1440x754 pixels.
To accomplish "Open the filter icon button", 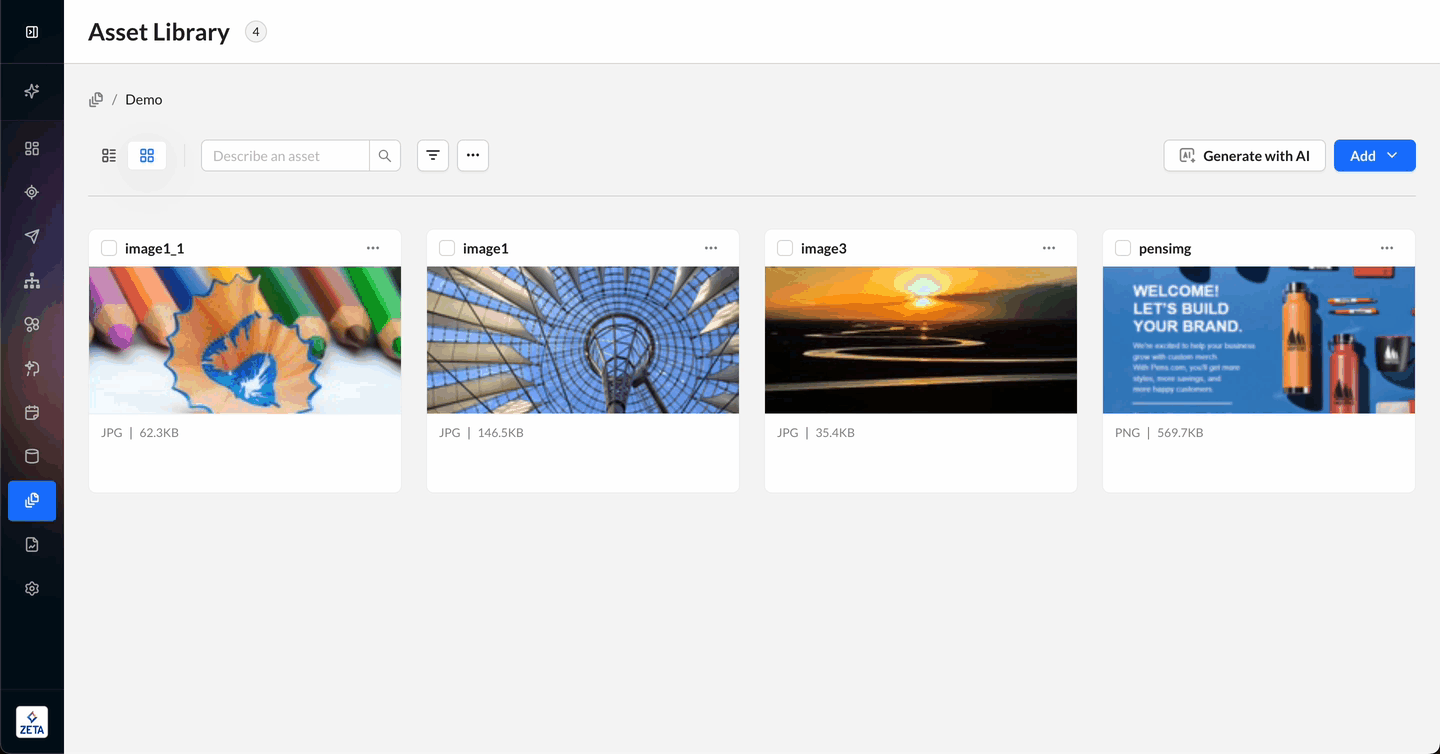I will click(x=433, y=156).
